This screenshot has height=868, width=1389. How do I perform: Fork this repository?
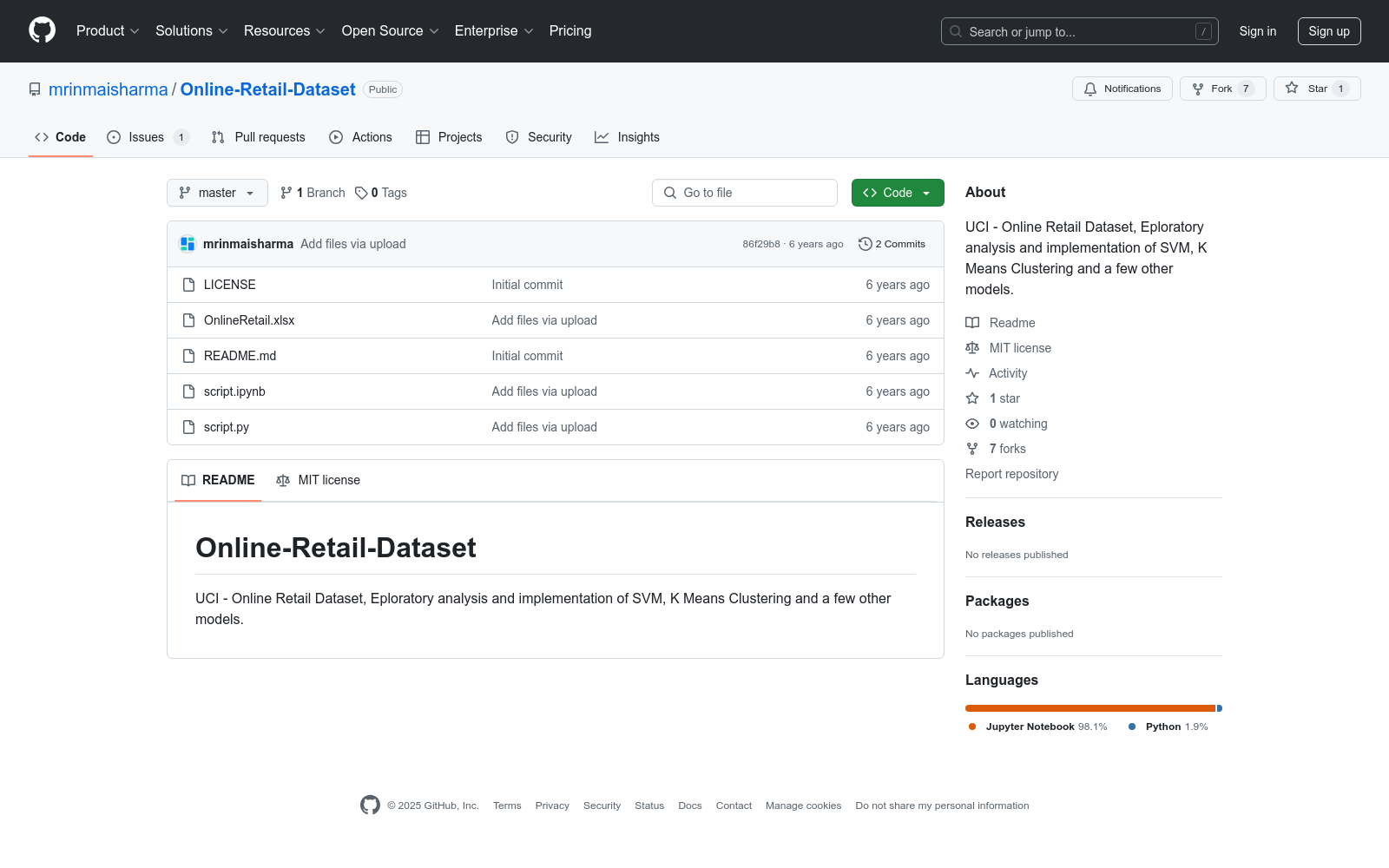[1222, 89]
